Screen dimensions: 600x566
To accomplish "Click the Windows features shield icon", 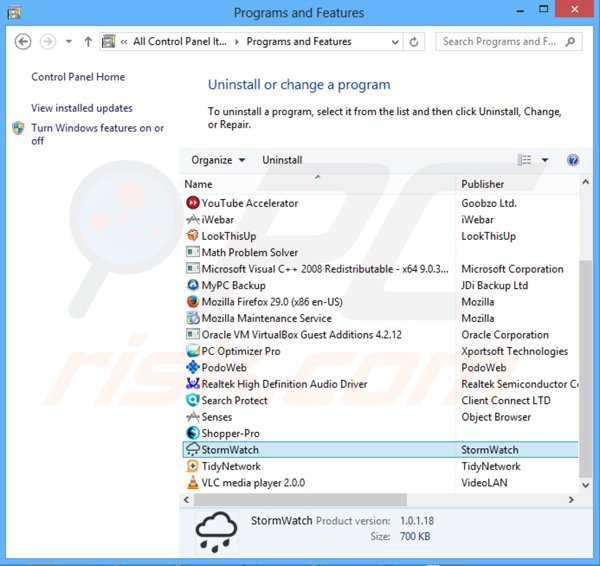I will [18, 128].
